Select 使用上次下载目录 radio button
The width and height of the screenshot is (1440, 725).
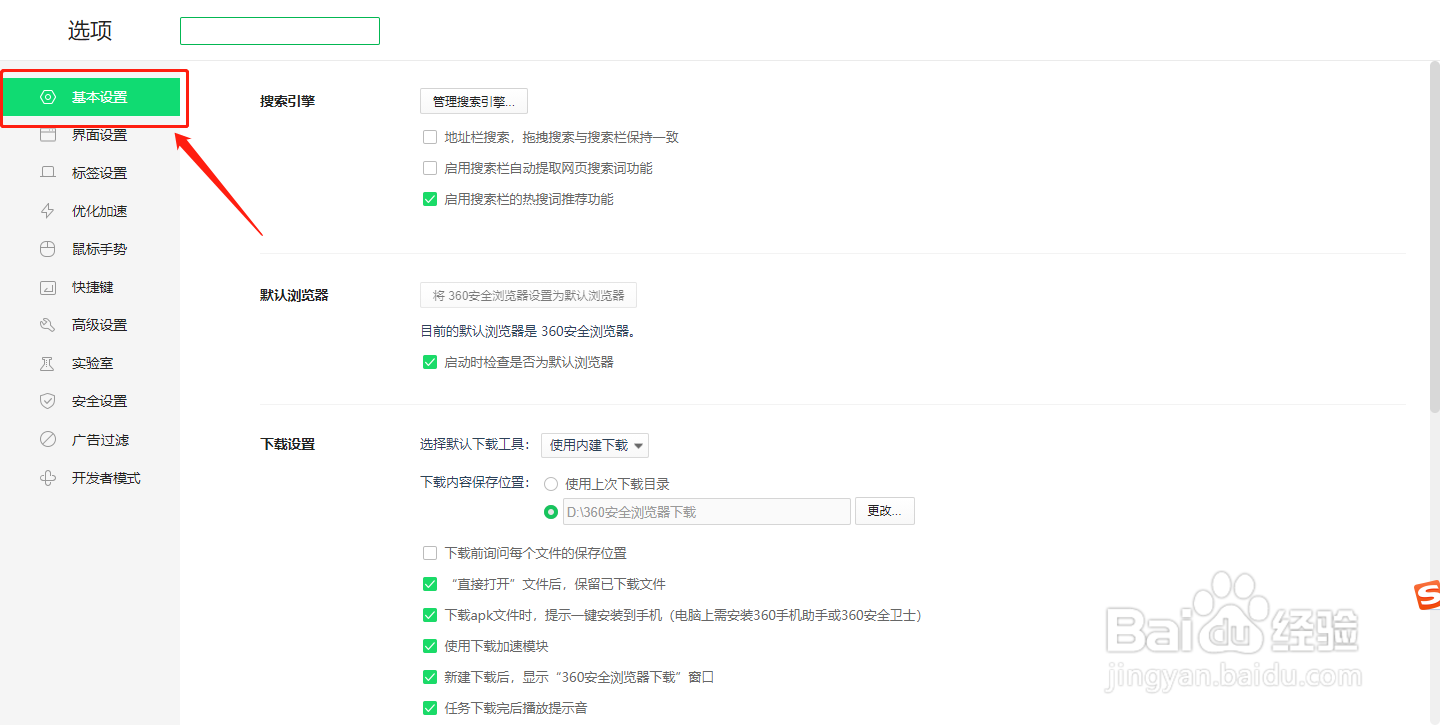point(551,484)
